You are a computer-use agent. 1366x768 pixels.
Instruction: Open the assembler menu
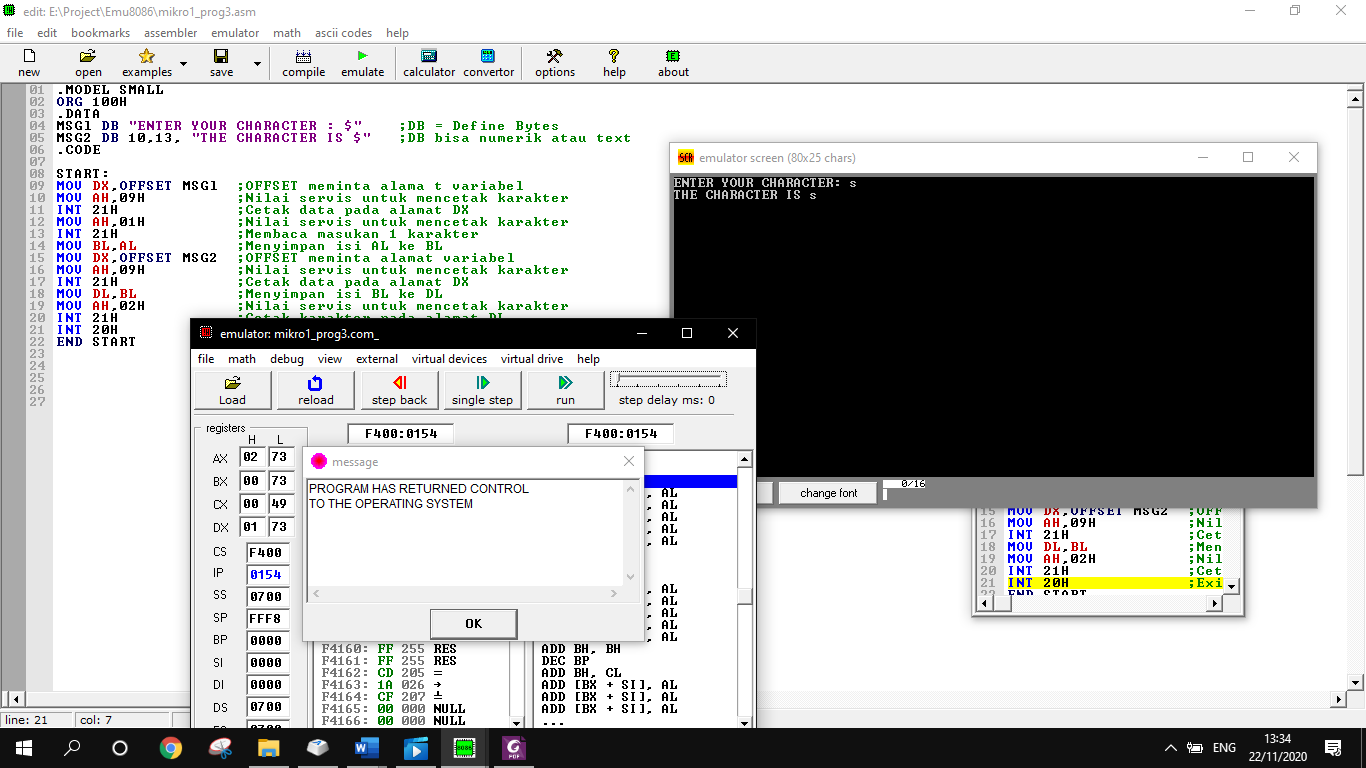point(170,33)
